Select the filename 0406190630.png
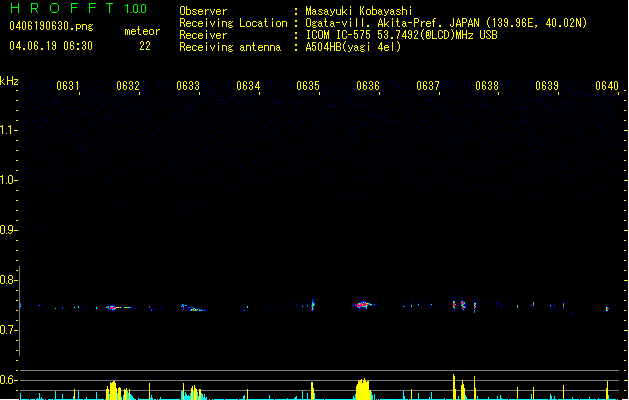Image resolution: width=629 pixels, height=400 pixels. click(x=51, y=26)
